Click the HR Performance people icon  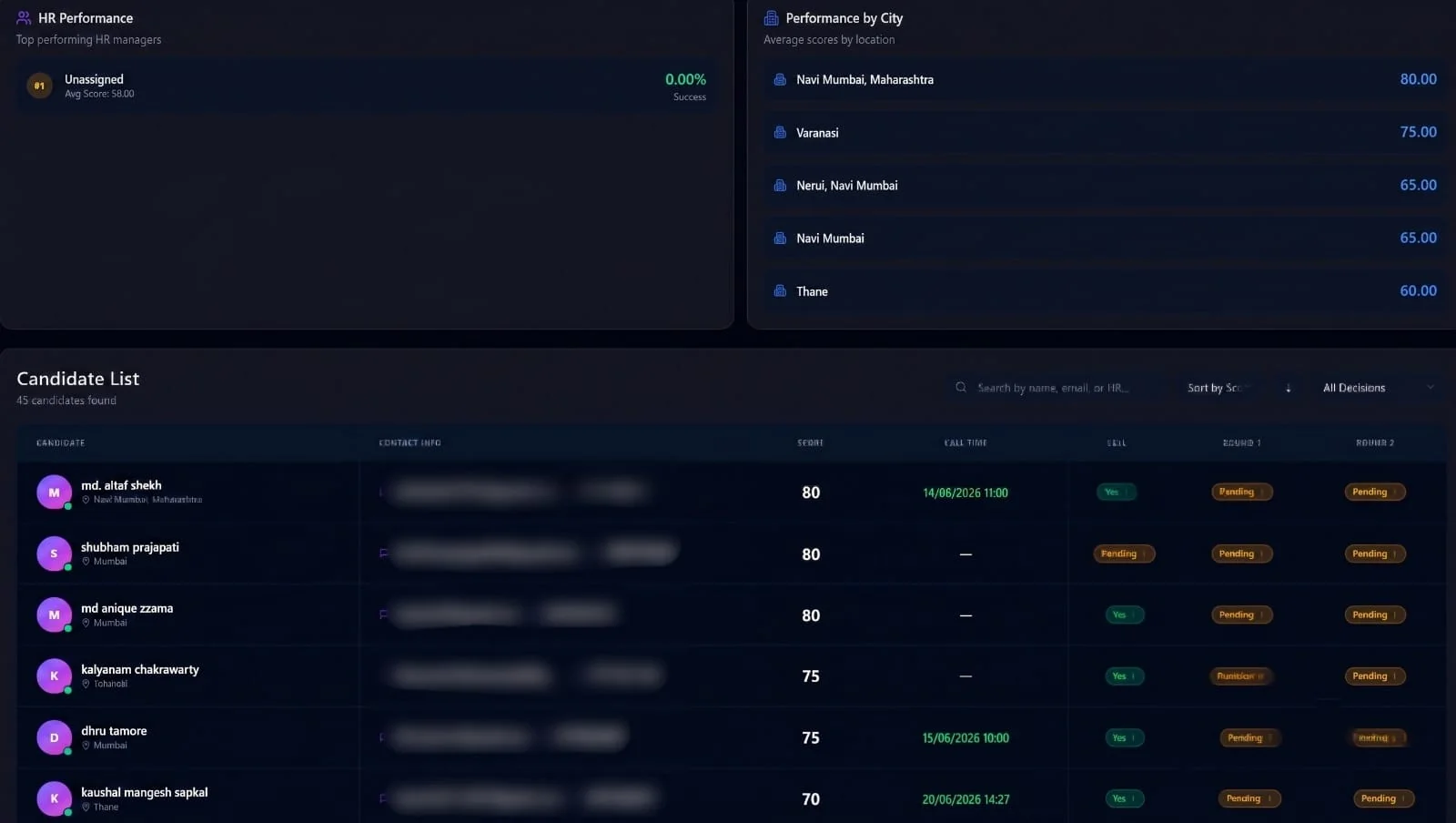[24, 18]
